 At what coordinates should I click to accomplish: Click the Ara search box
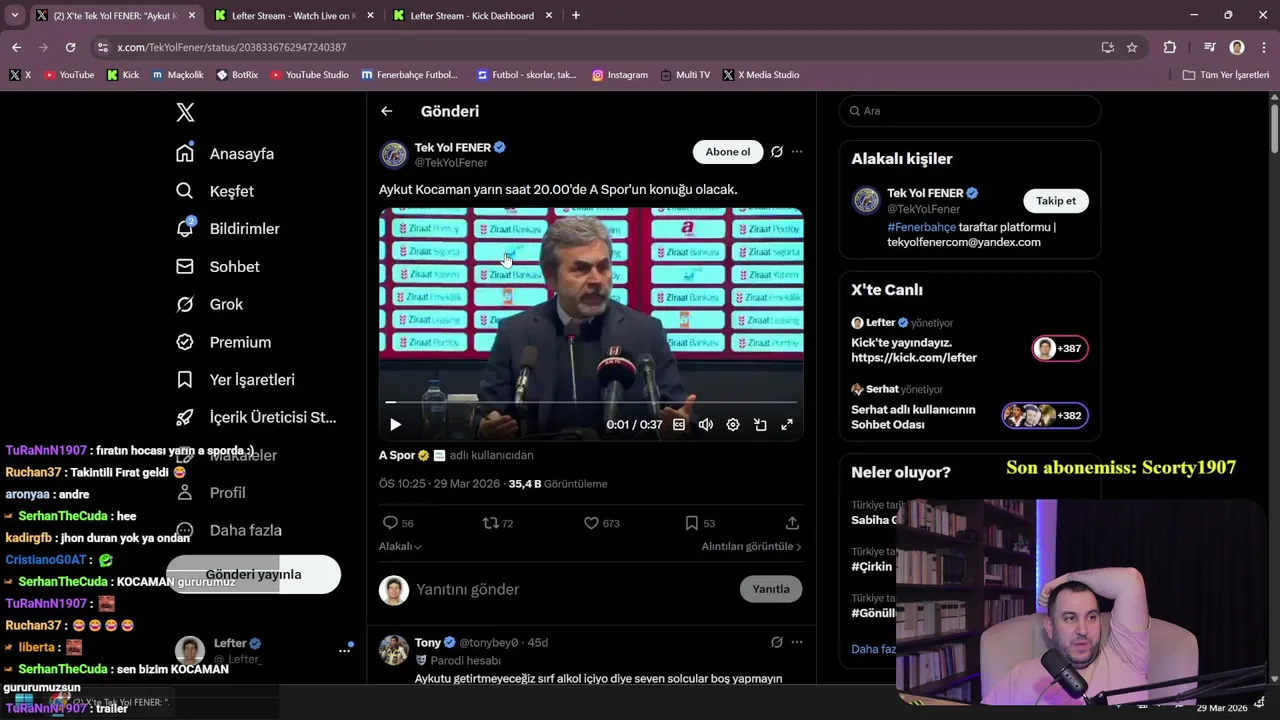[x=970, y=111]
